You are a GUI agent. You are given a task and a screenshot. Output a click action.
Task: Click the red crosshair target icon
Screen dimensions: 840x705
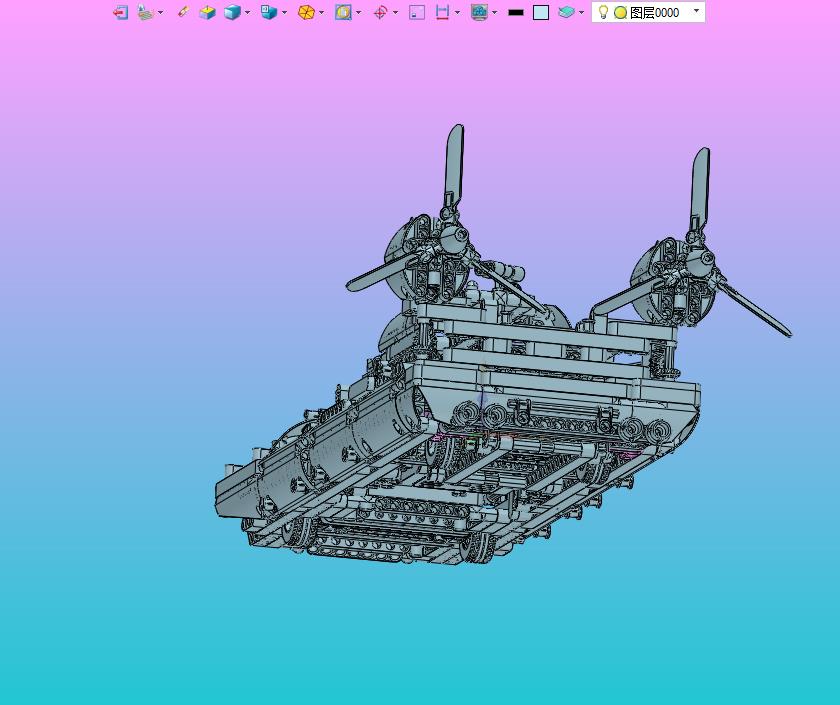380,12
